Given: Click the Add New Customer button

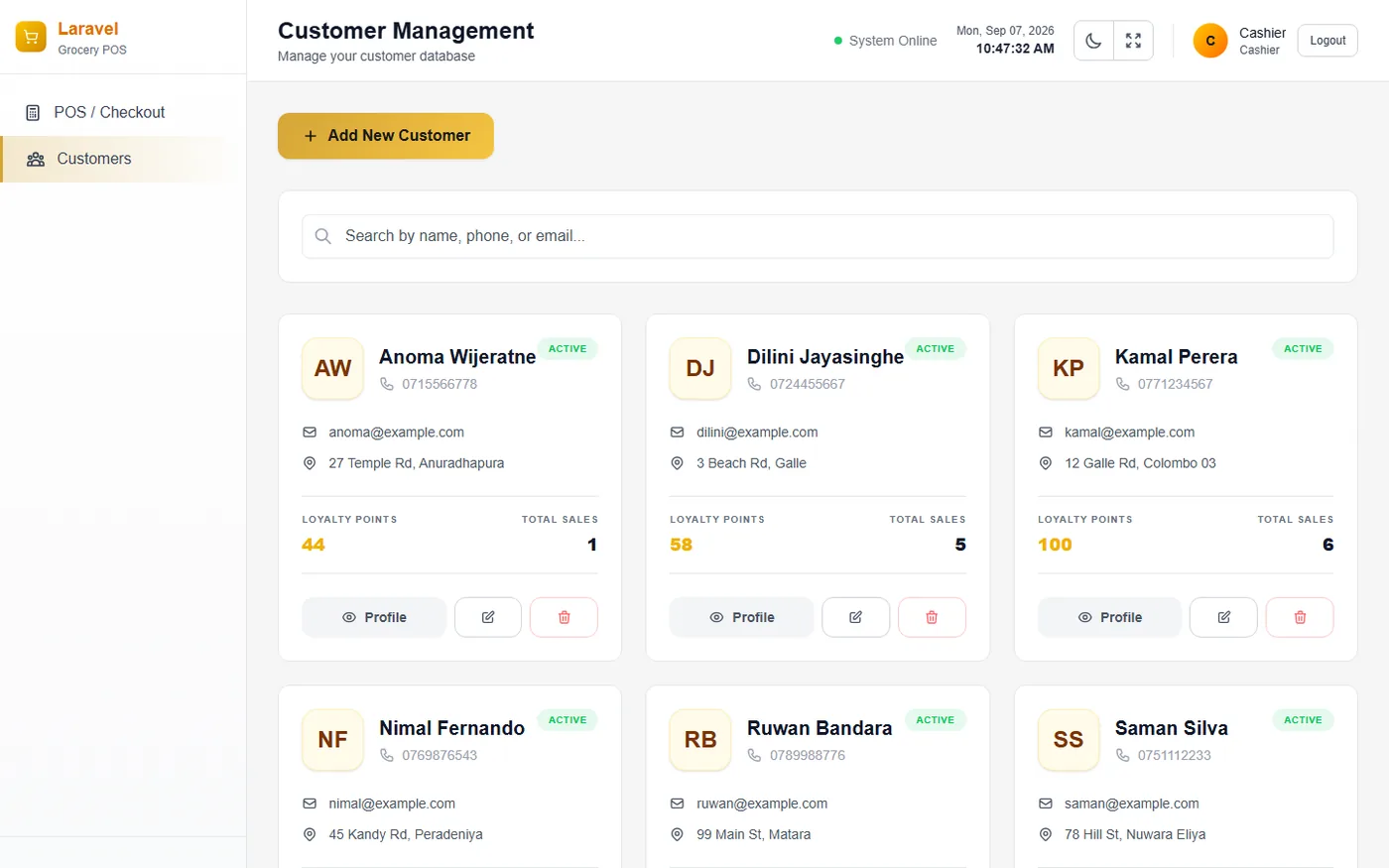Looking at the screenshot, I should click(386, 136).
